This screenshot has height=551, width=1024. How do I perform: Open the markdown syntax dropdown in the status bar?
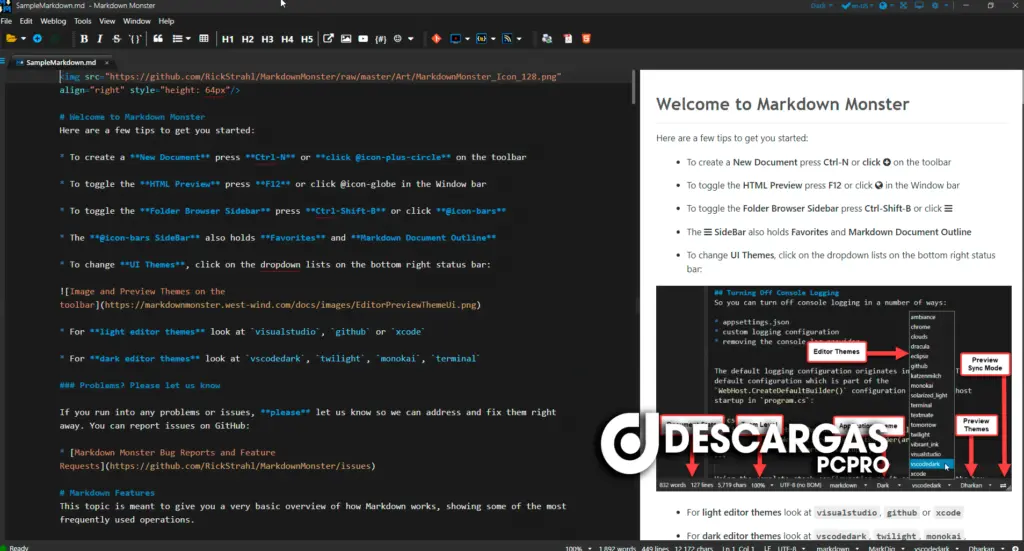coord(837,548)
